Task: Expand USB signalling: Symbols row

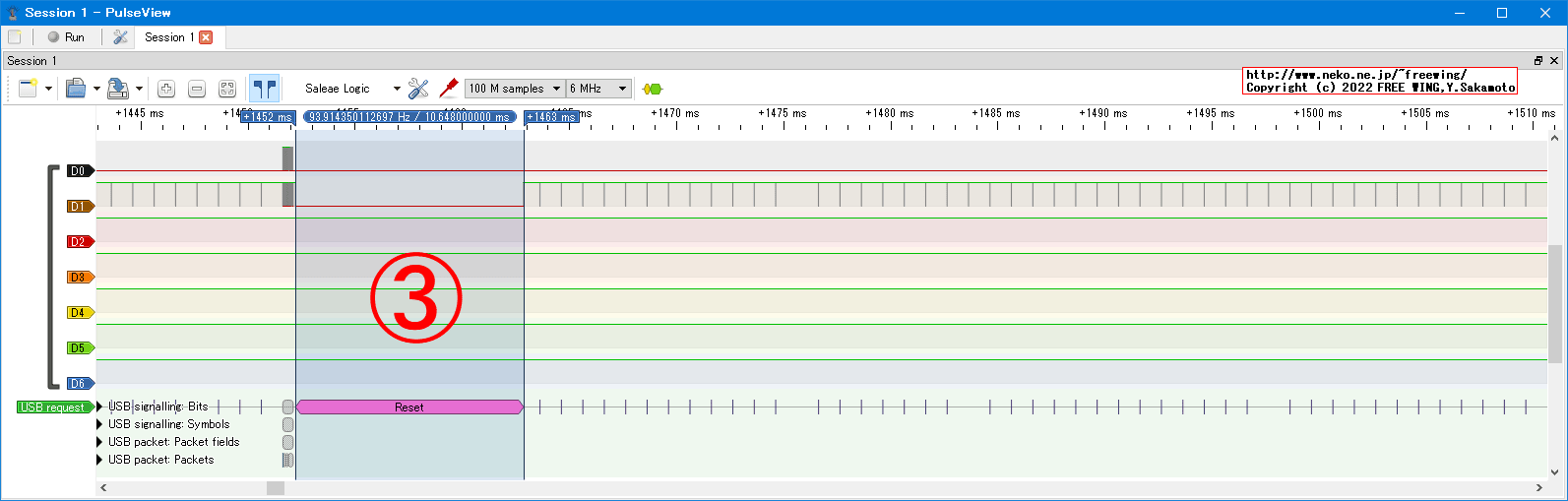Action: click(99, 424)
